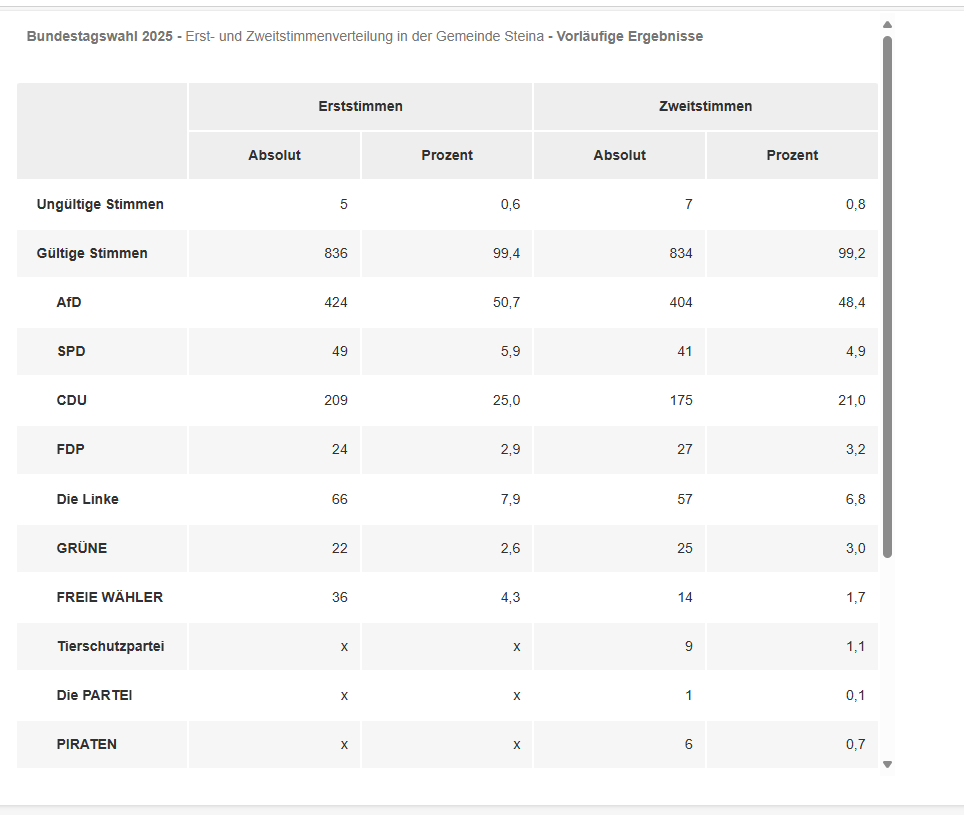Click the PIRATEN row label
The height and width of the screenshot is (815, 964).
tap(87, 744)
